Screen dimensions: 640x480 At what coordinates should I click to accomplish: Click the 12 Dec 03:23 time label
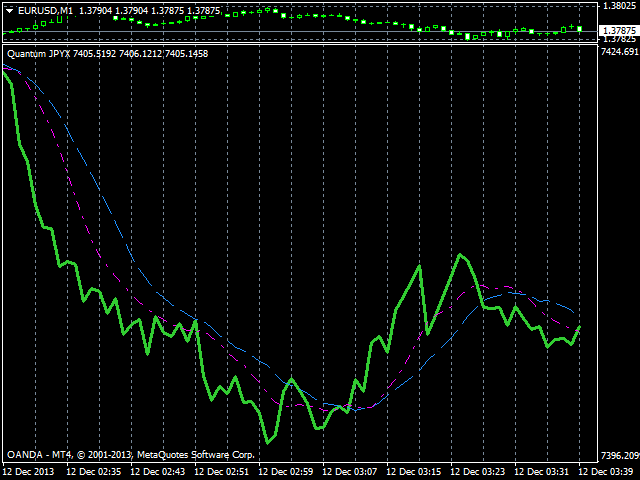[x=480, y=471]
